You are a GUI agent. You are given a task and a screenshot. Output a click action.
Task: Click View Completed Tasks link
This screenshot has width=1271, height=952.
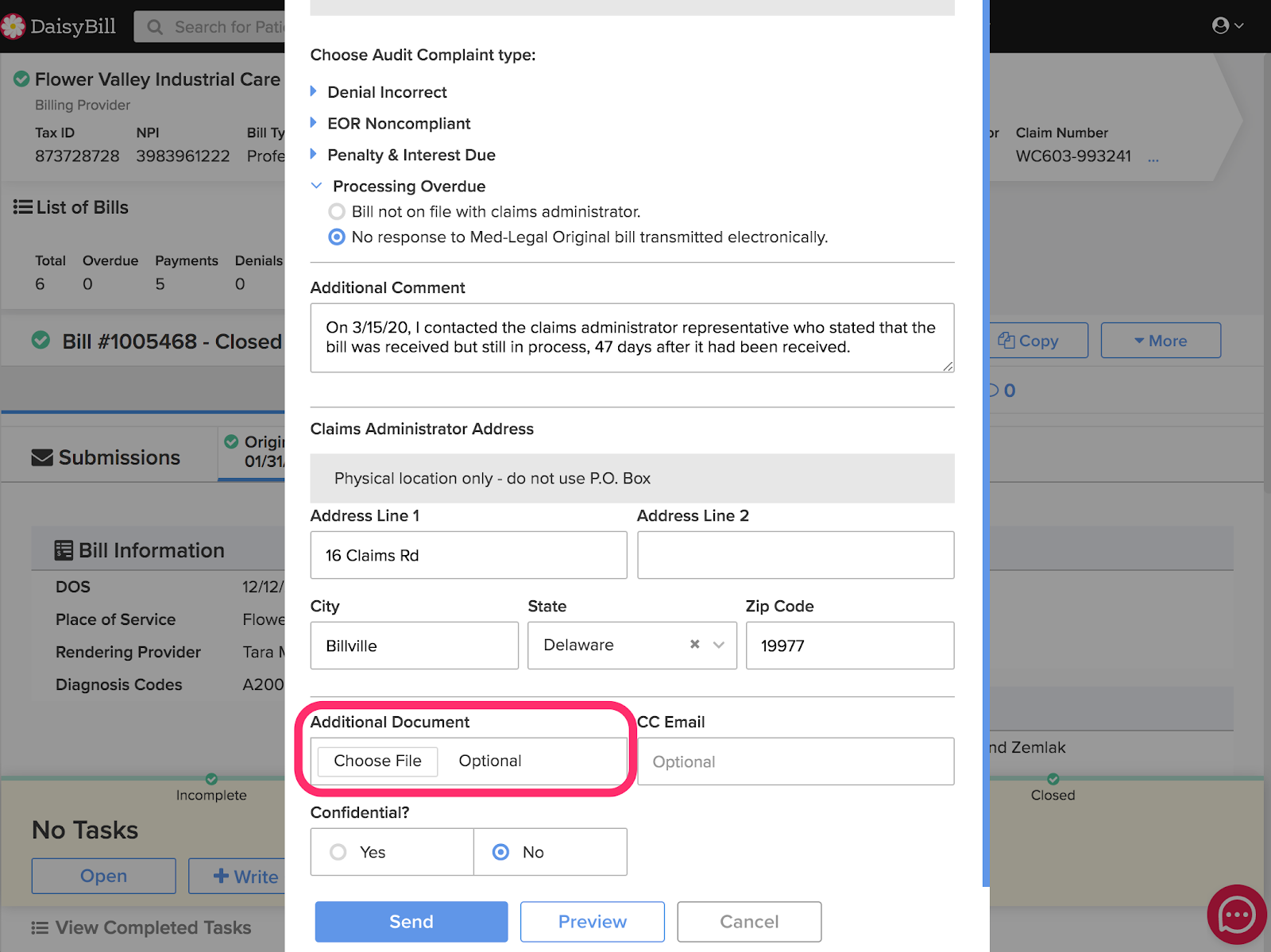(x=153, y=927)
